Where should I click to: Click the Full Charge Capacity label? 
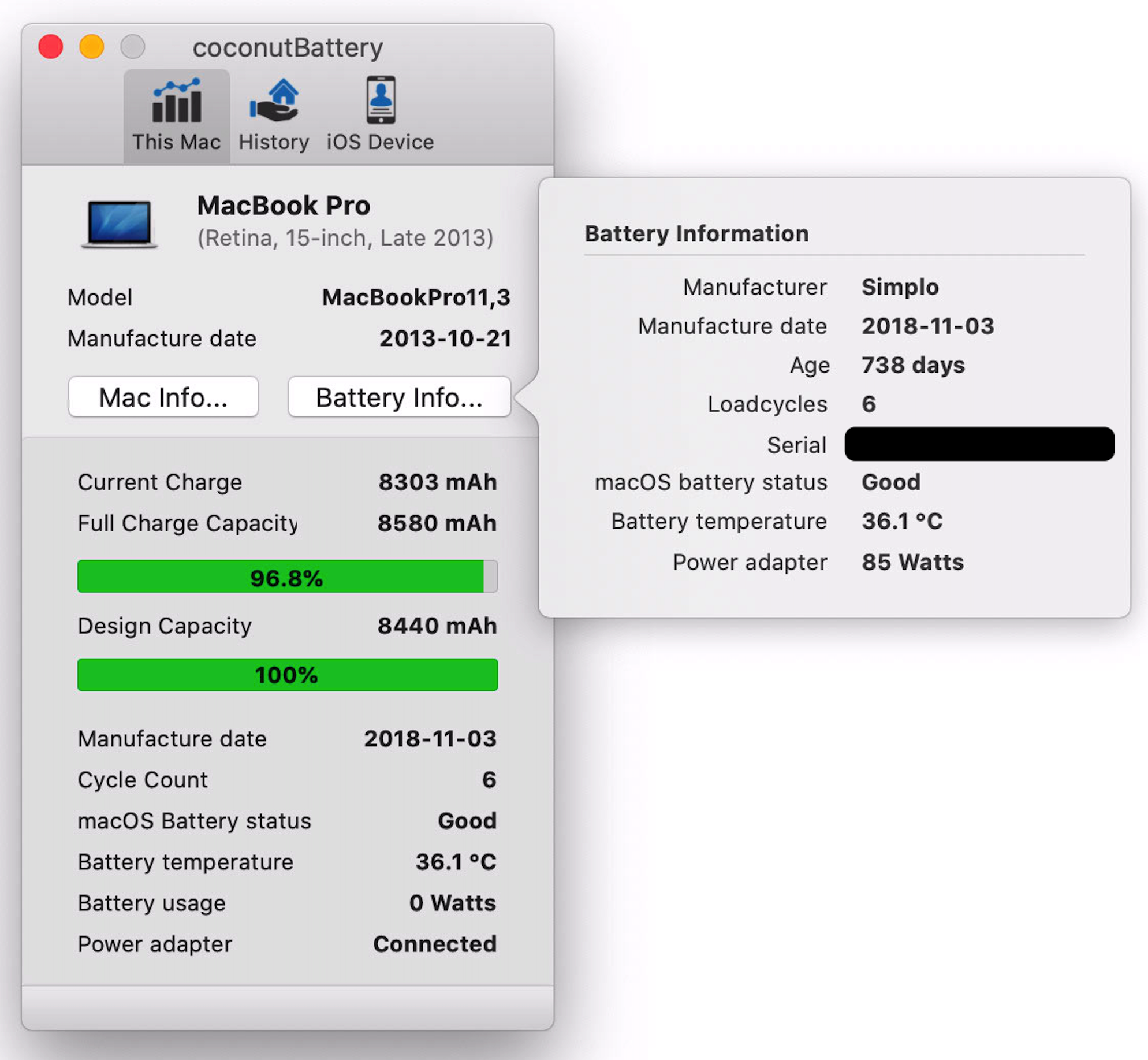pyautogui.click(x=188, y=523)
